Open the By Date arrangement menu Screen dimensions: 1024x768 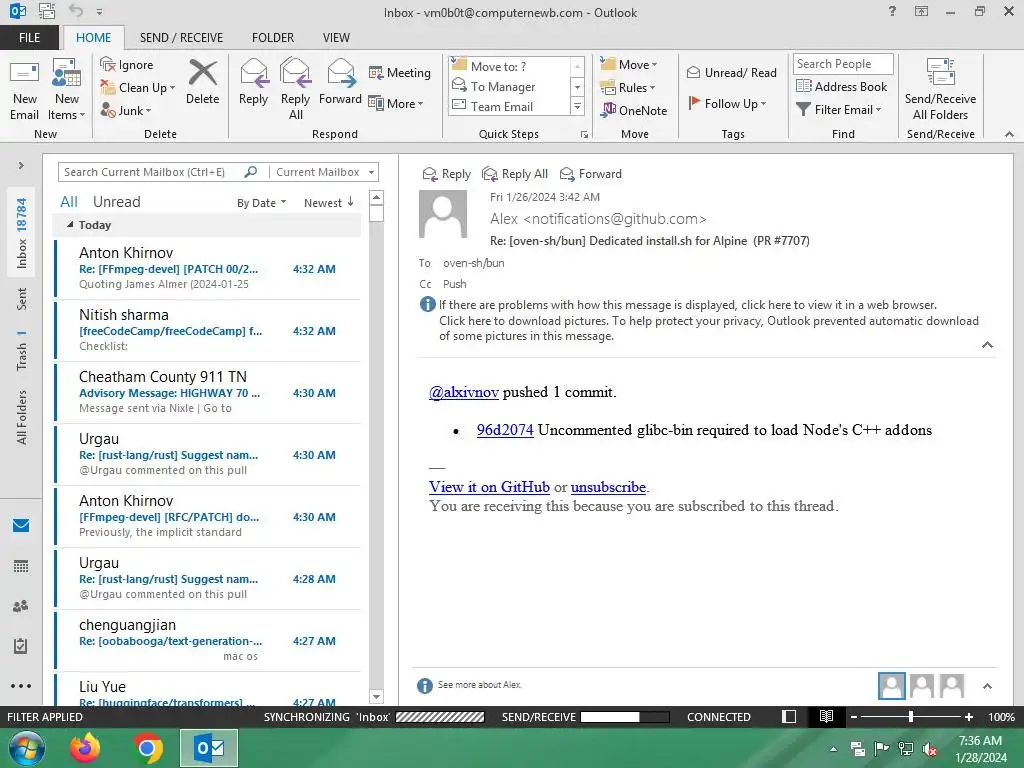261,202
